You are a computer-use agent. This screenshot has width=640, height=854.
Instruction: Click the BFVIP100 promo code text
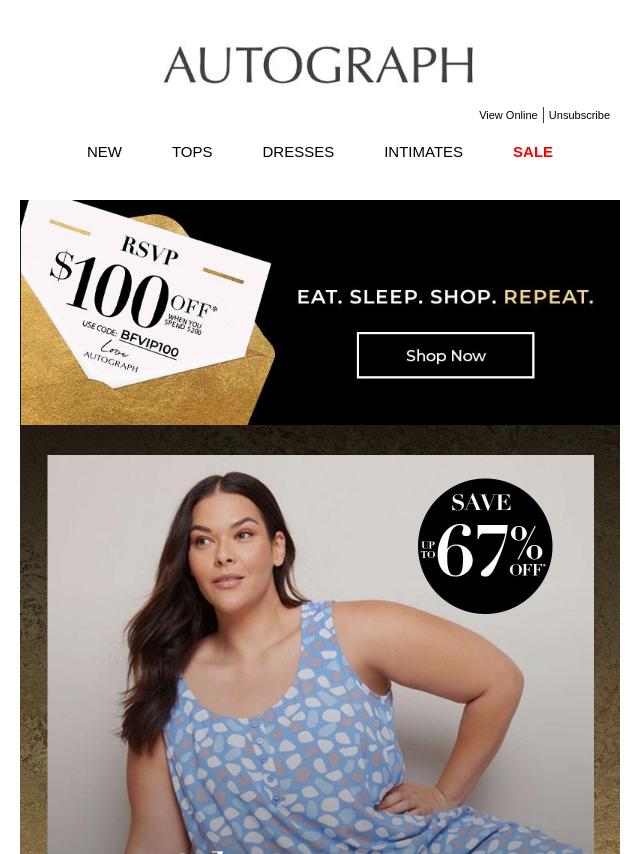[x=149, y=344]
